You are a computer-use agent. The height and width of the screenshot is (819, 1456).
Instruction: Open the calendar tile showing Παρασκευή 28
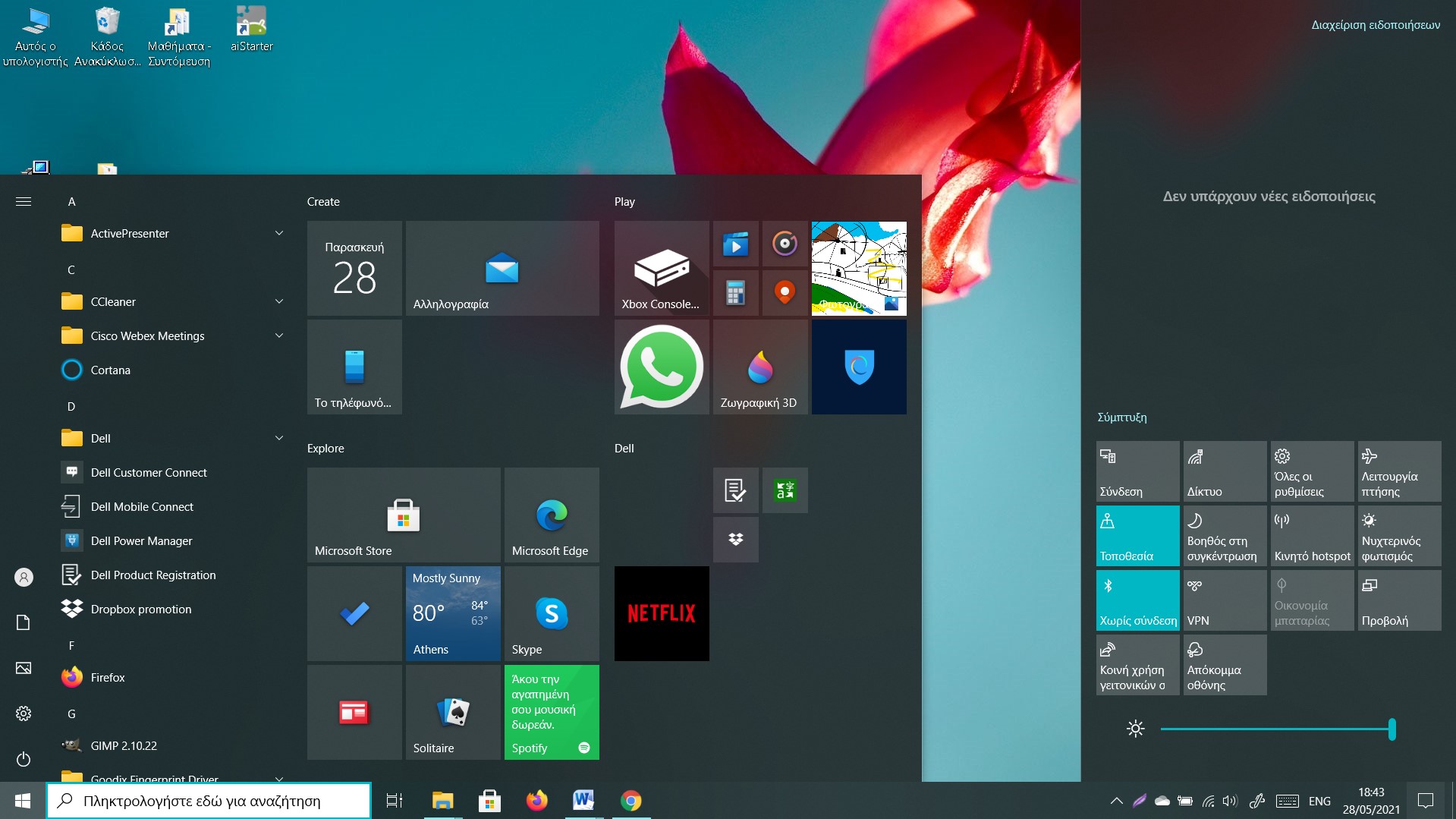(354, 268)
